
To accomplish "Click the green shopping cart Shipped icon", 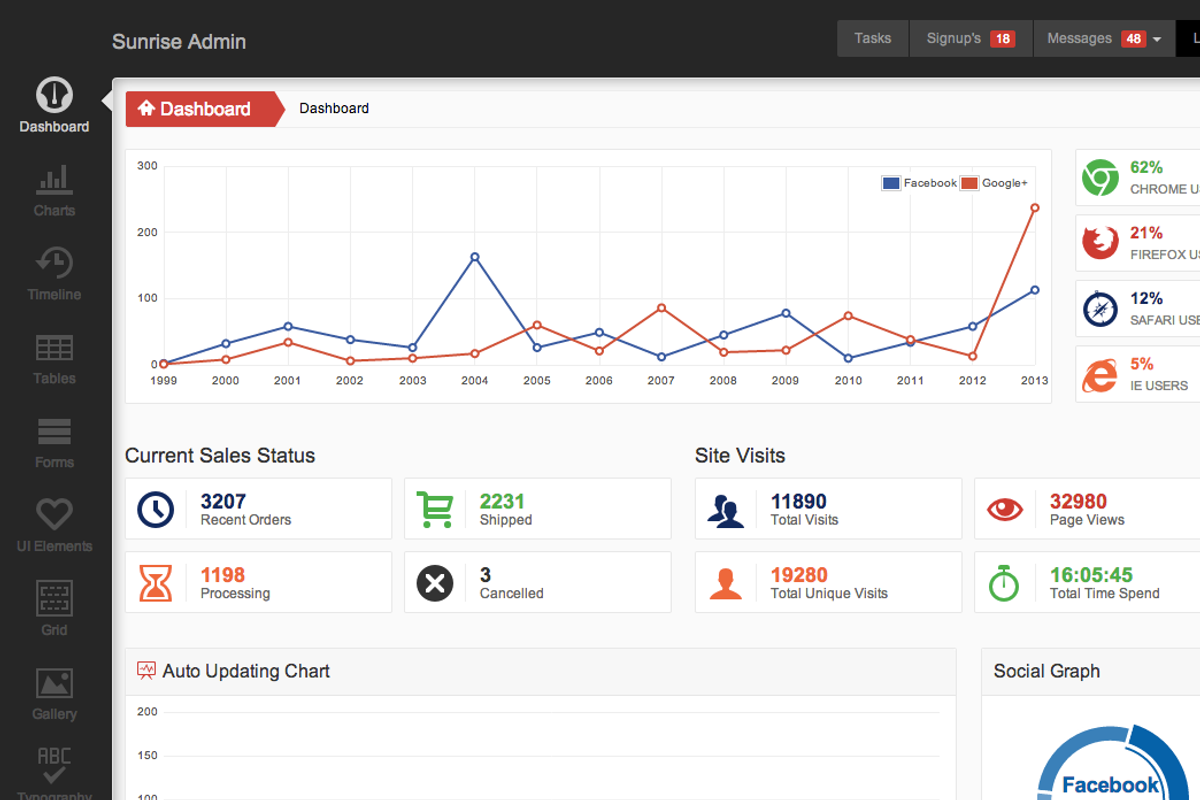I will pyautogui.click(x=435, y=509).
